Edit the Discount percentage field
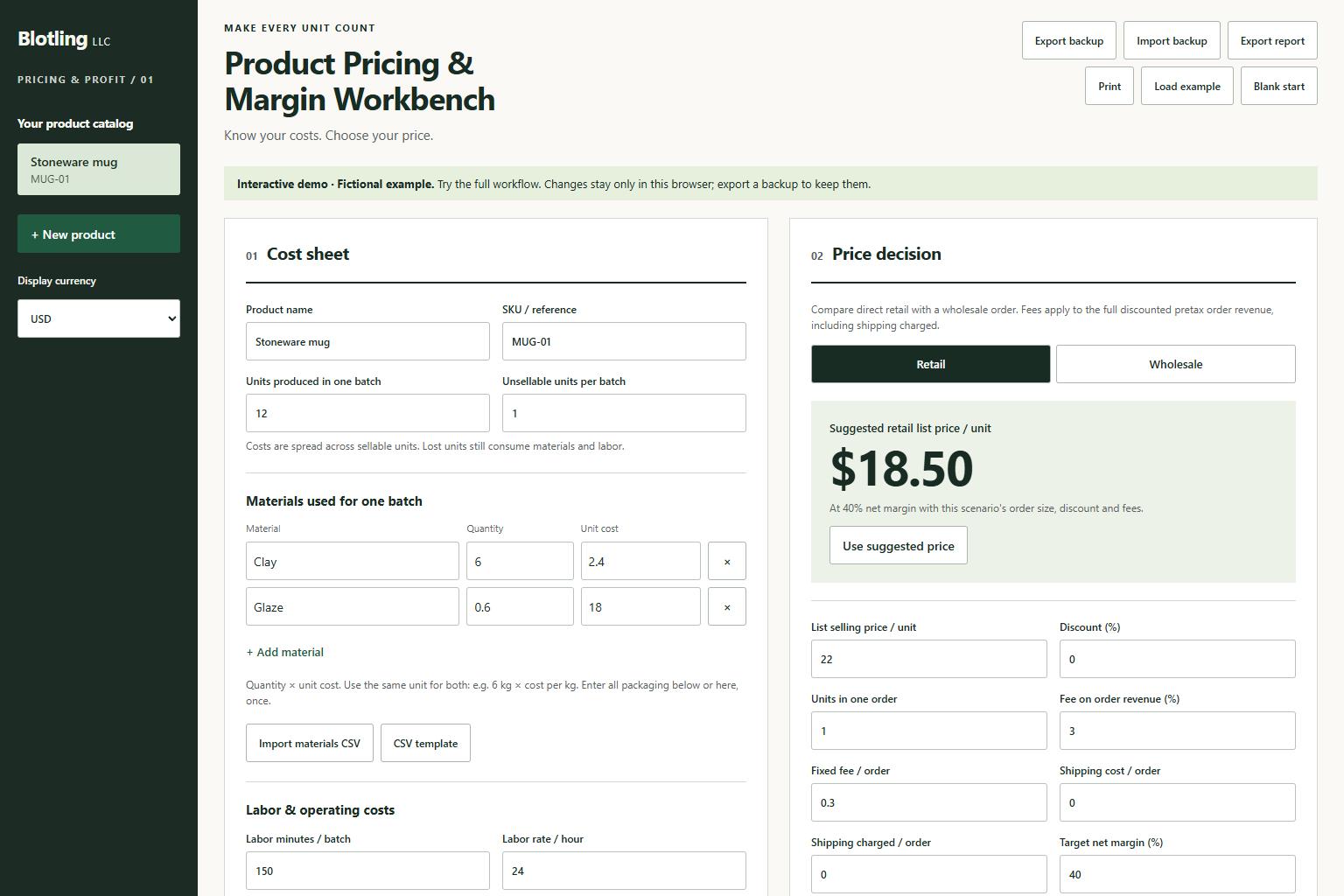This screenshot has height=896, width=1344. point(1178,659)
